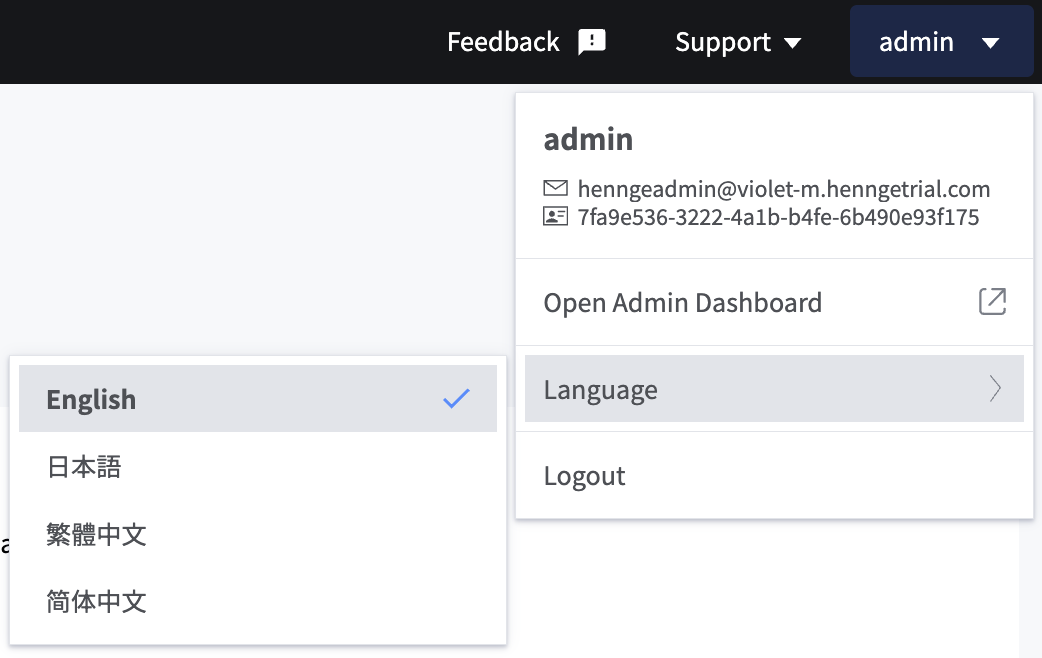Click the hennge admin email address text

coord(783,189)
